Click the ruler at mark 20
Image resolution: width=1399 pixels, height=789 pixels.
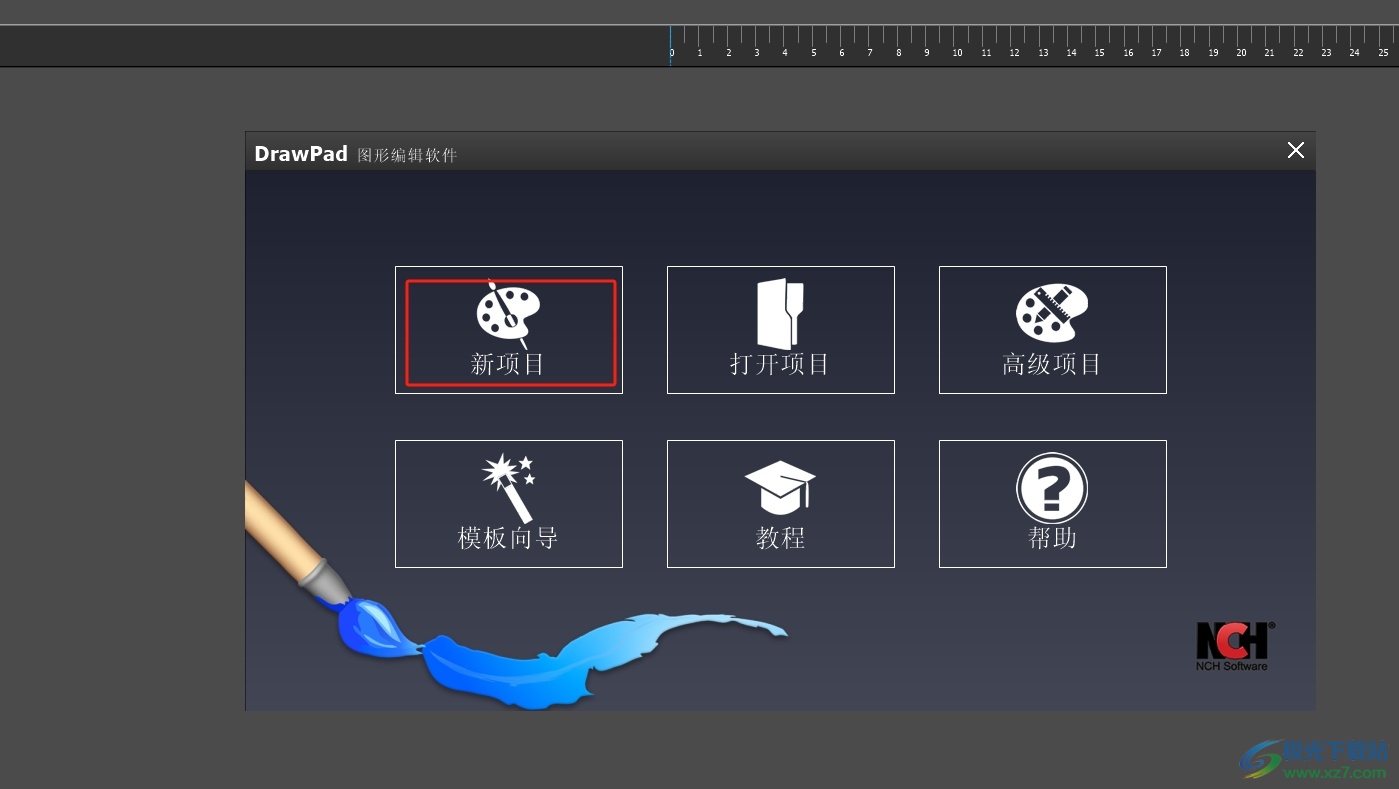pos(1241,46)
